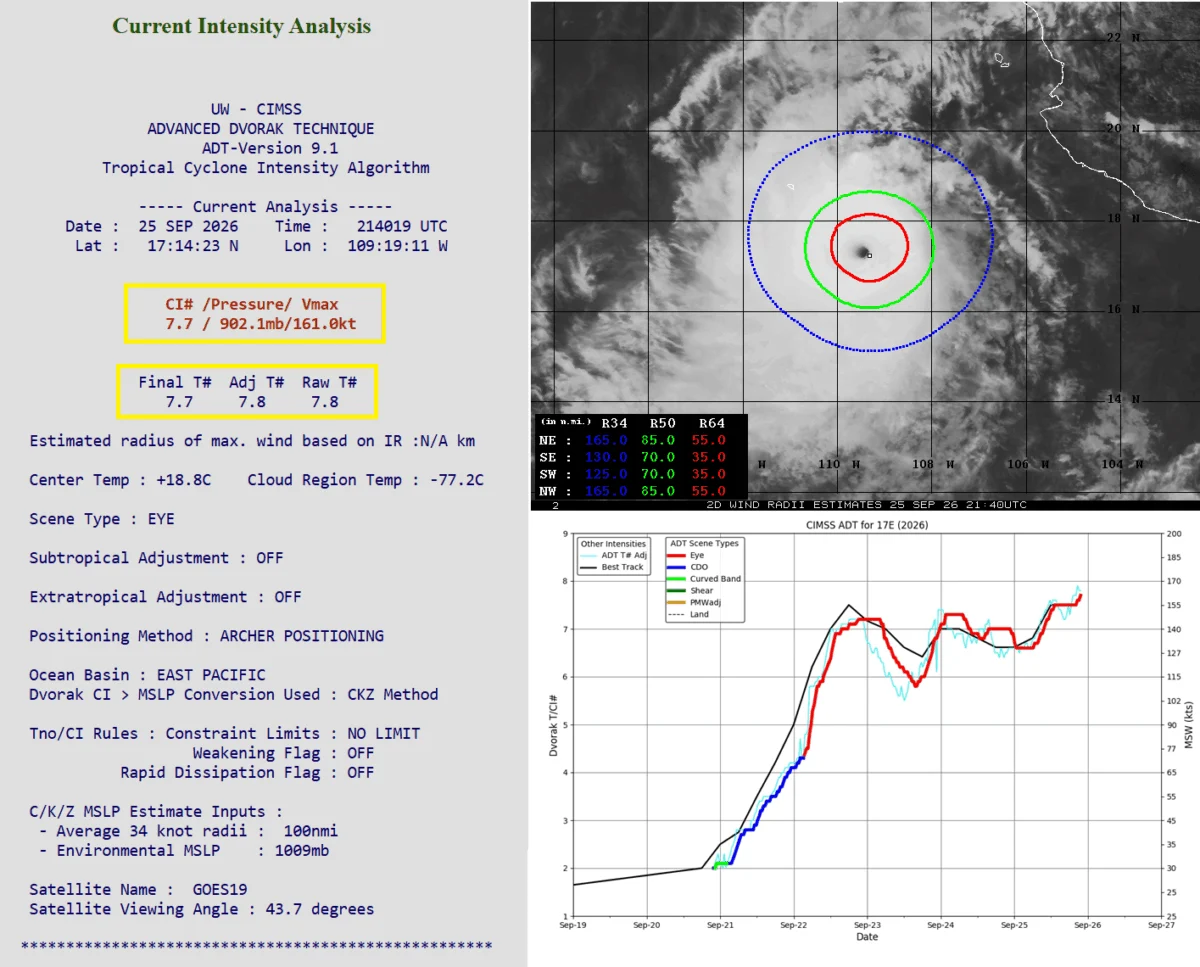Click the "Sep-23" date tick label
Screen dimensions: 1200x967
867,925
